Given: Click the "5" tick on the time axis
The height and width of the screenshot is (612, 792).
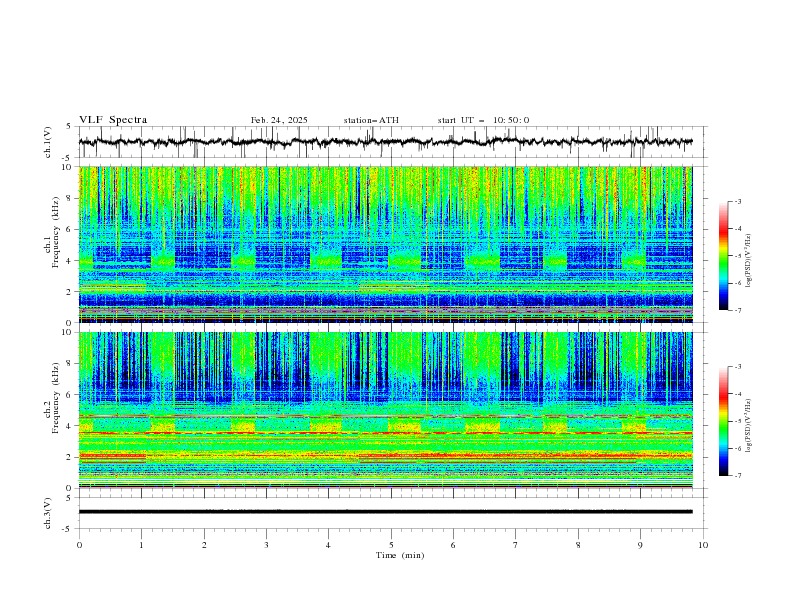Looking at the screenshot, I should 391,545.
